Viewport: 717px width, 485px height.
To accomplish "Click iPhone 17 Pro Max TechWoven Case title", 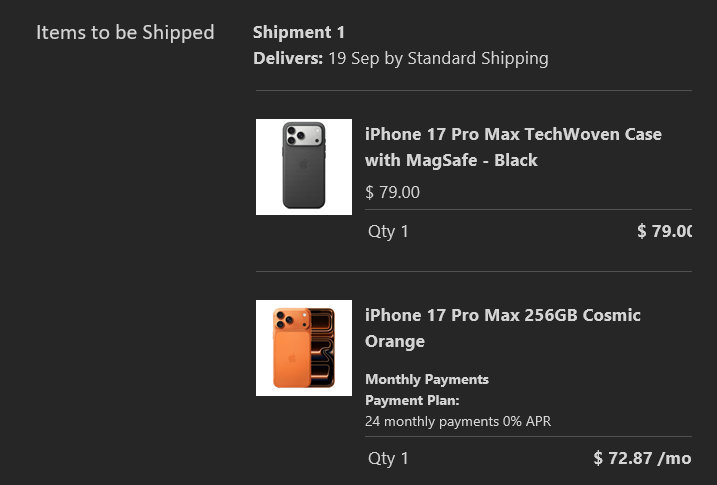I will point(513,147).
